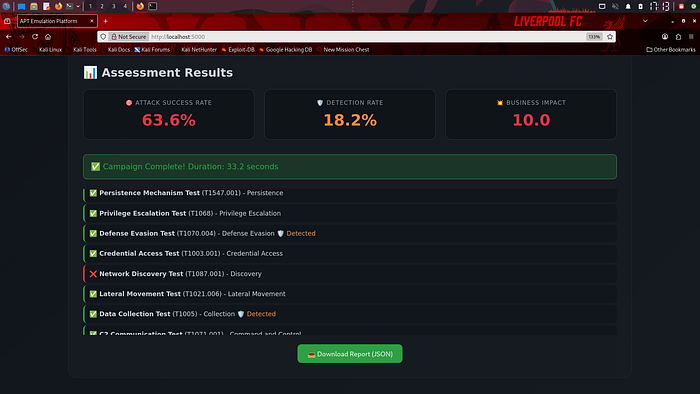The width and height of the screenshot is (700, 394).
Task: Go back one page
Action: 8,37
